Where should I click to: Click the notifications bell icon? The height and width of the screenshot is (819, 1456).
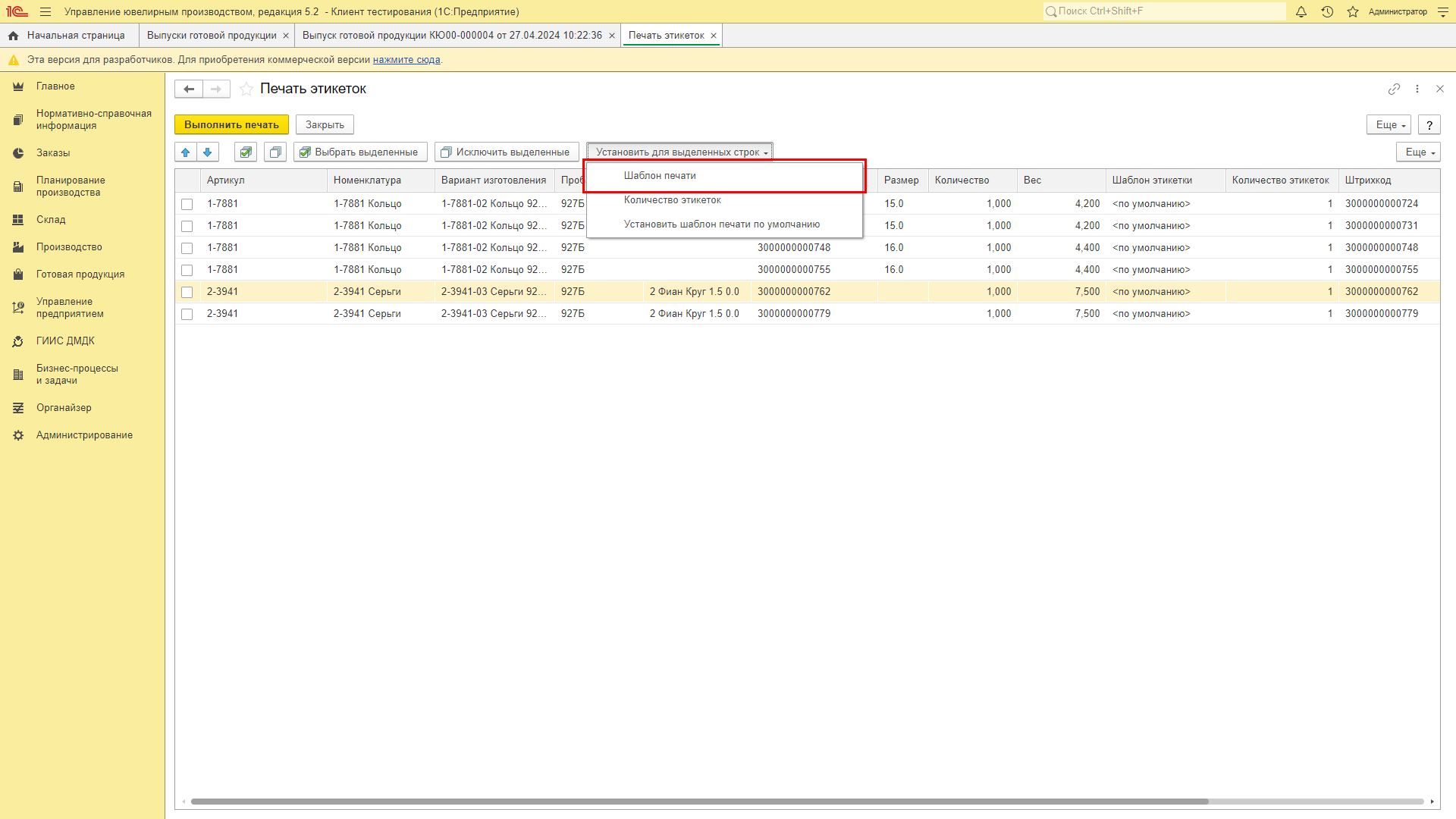coord(1301,11)
